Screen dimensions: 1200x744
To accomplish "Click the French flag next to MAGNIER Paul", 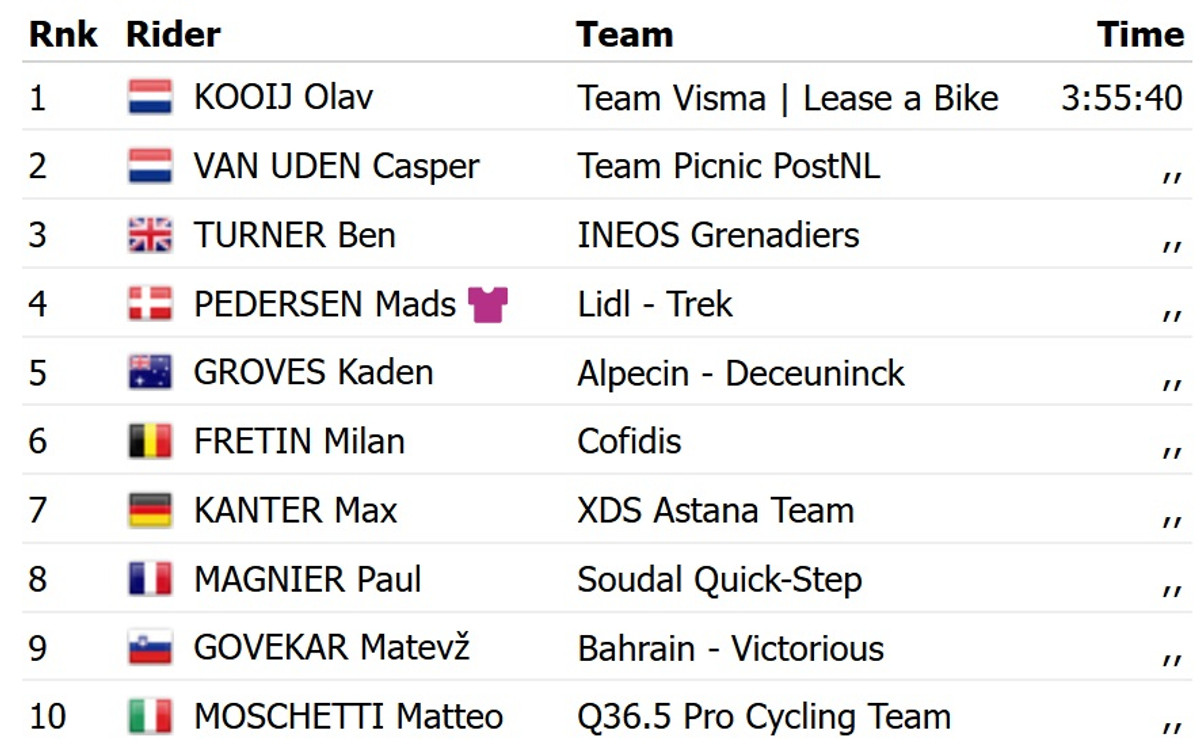I will point(150,579).
